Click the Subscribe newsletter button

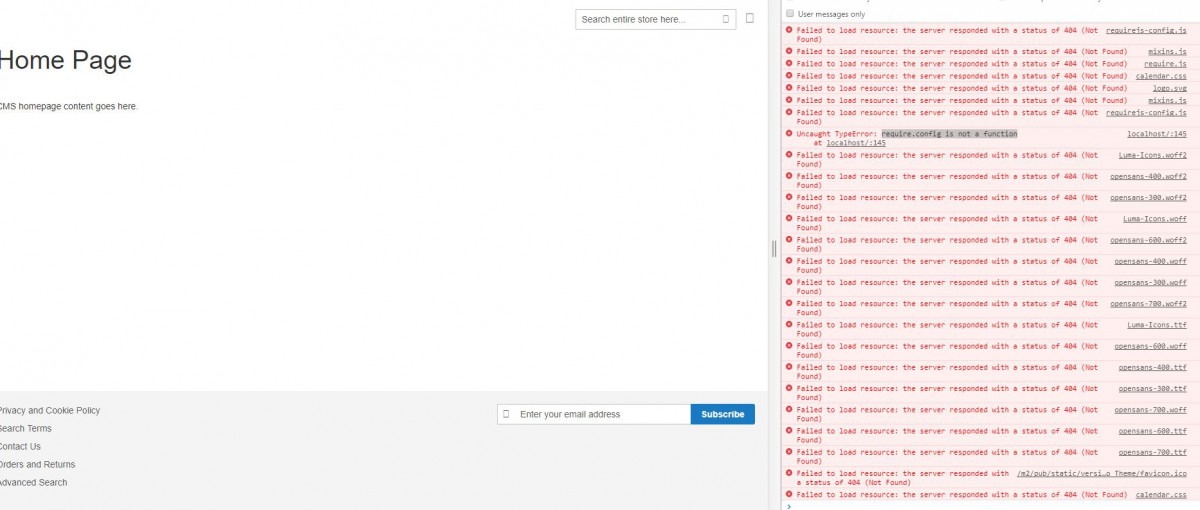click(x=723, y=414)
